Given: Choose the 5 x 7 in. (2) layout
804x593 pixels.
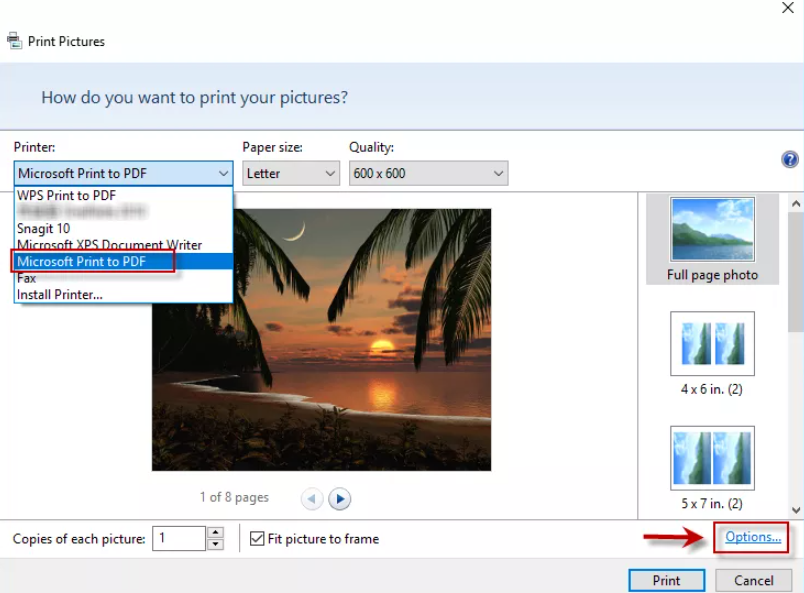Looking at the screenshot, I should [712, 467].
